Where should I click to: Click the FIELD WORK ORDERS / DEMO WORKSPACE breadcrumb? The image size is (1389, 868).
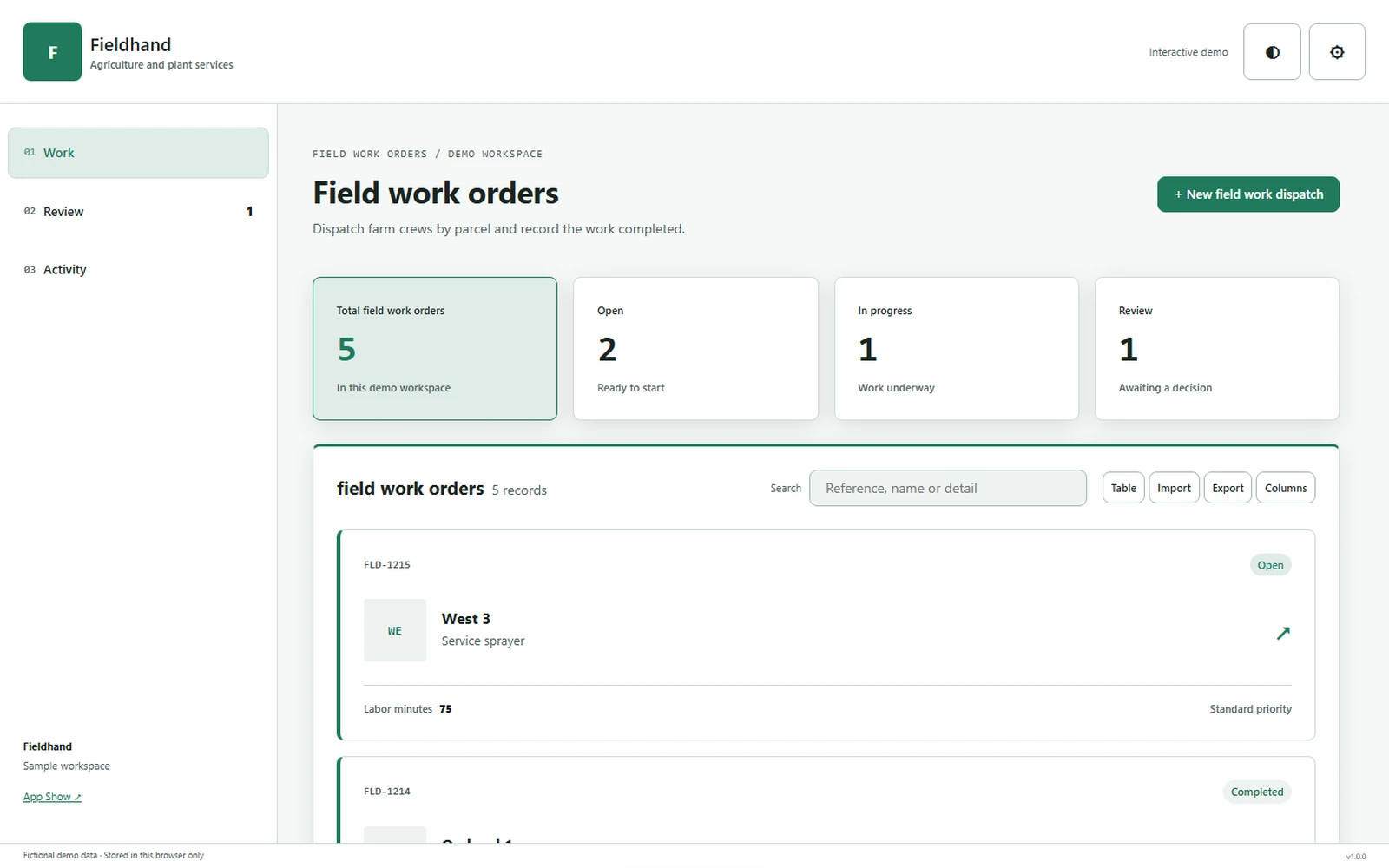click(x=428, y=154)
